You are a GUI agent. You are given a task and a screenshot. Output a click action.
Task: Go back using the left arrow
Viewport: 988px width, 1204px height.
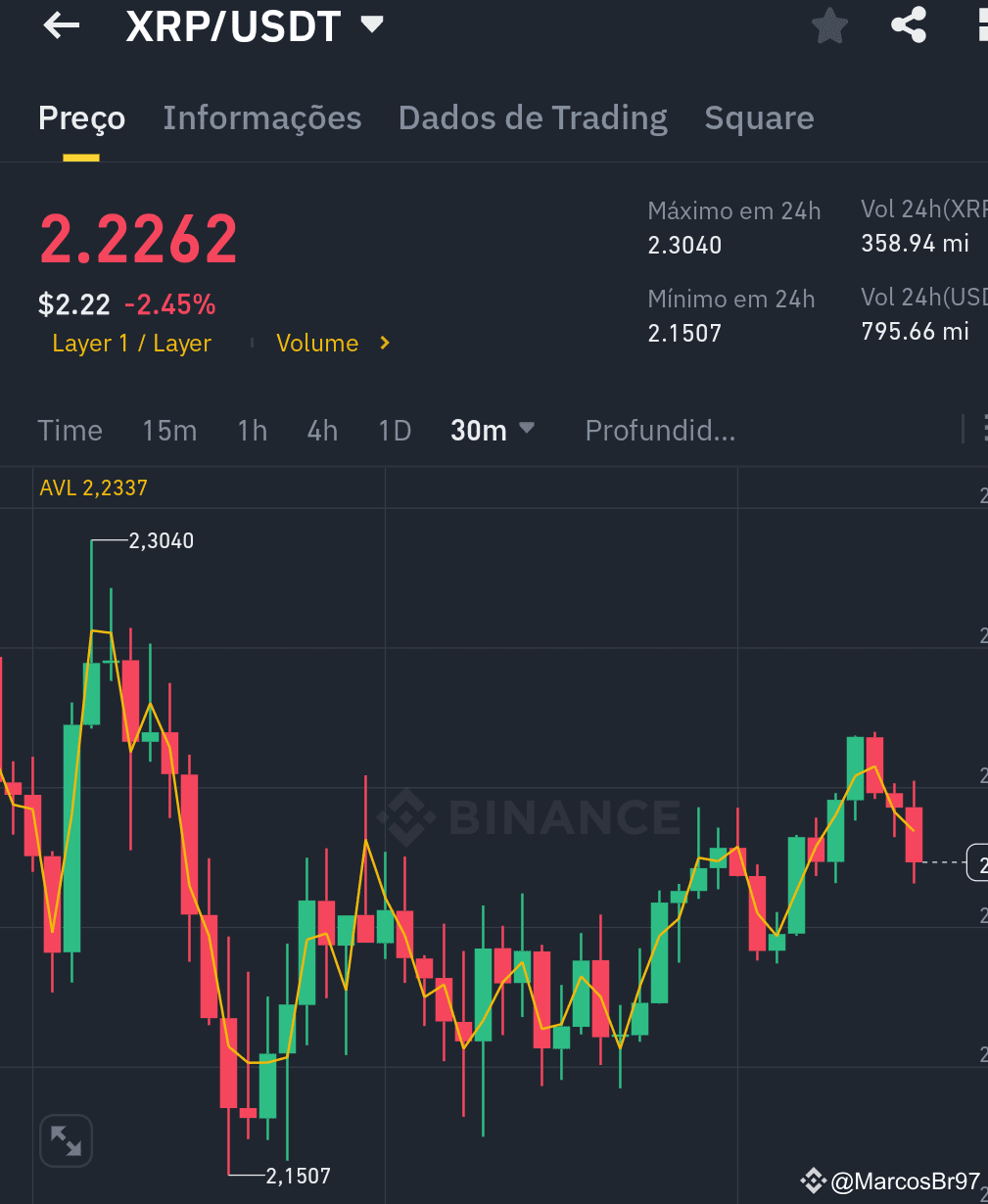tap(61, 26)
